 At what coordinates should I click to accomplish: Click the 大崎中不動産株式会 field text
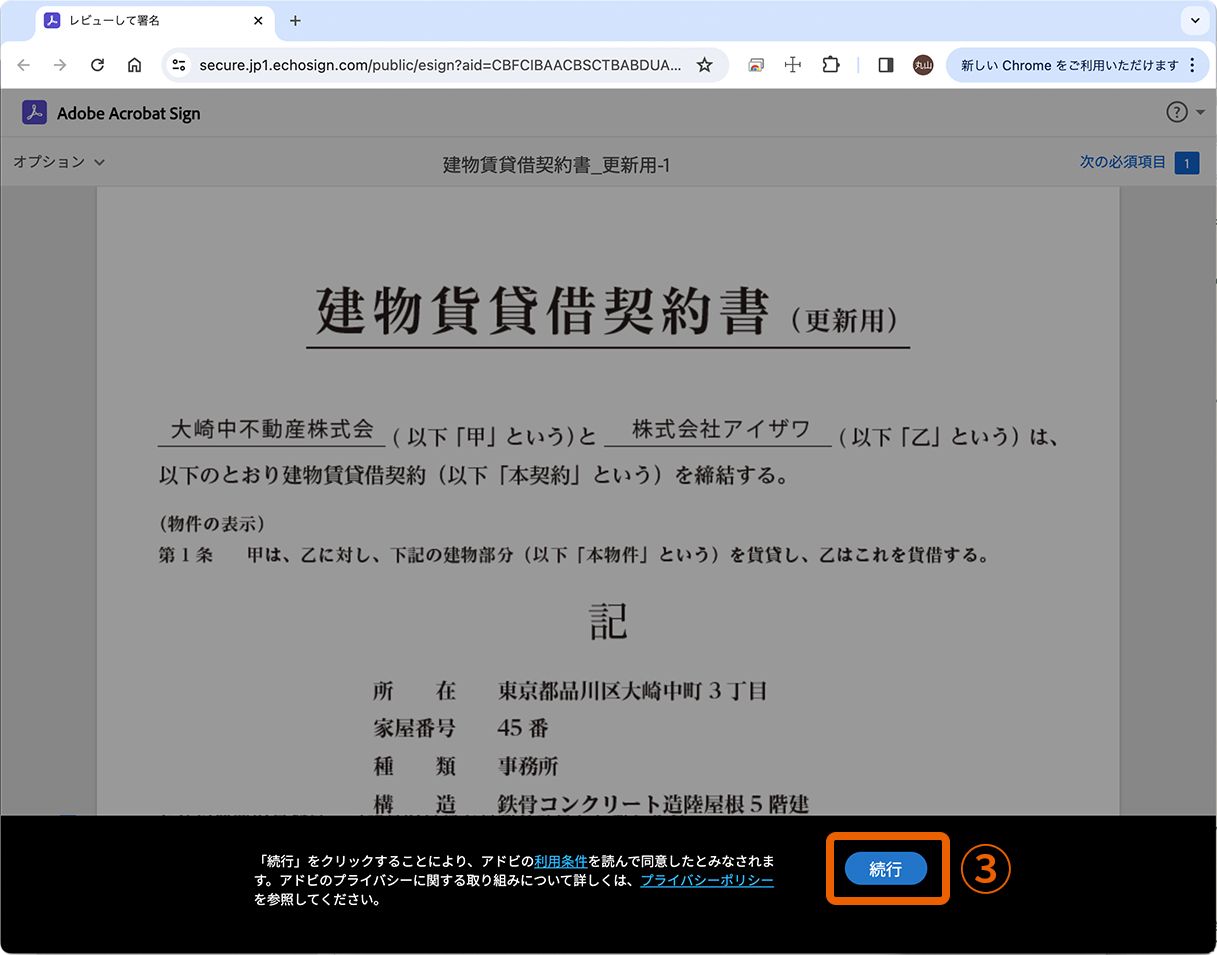coord(271,430)
